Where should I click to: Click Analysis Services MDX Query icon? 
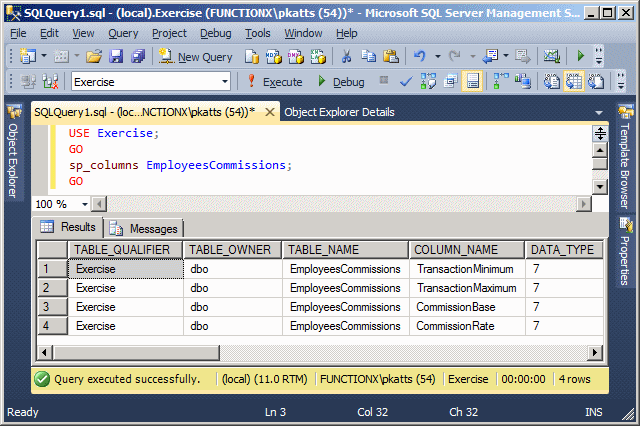pyautogui.click(x=273, y=56)
